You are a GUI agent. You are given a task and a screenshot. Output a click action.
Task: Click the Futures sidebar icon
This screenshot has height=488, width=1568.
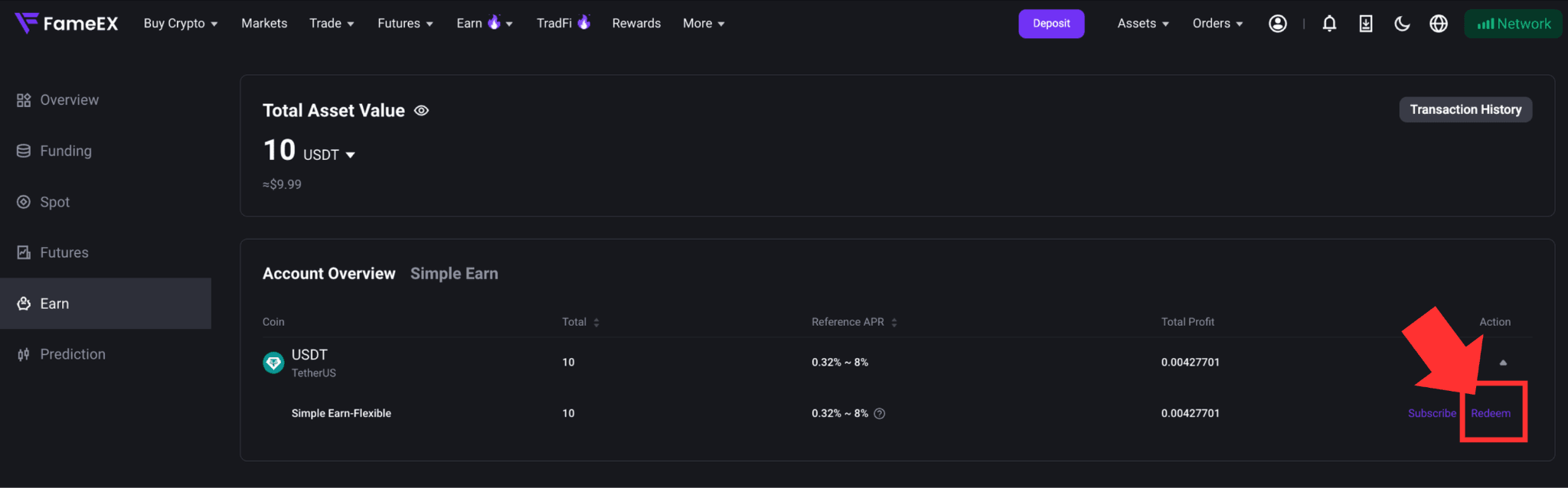point(24,252)
